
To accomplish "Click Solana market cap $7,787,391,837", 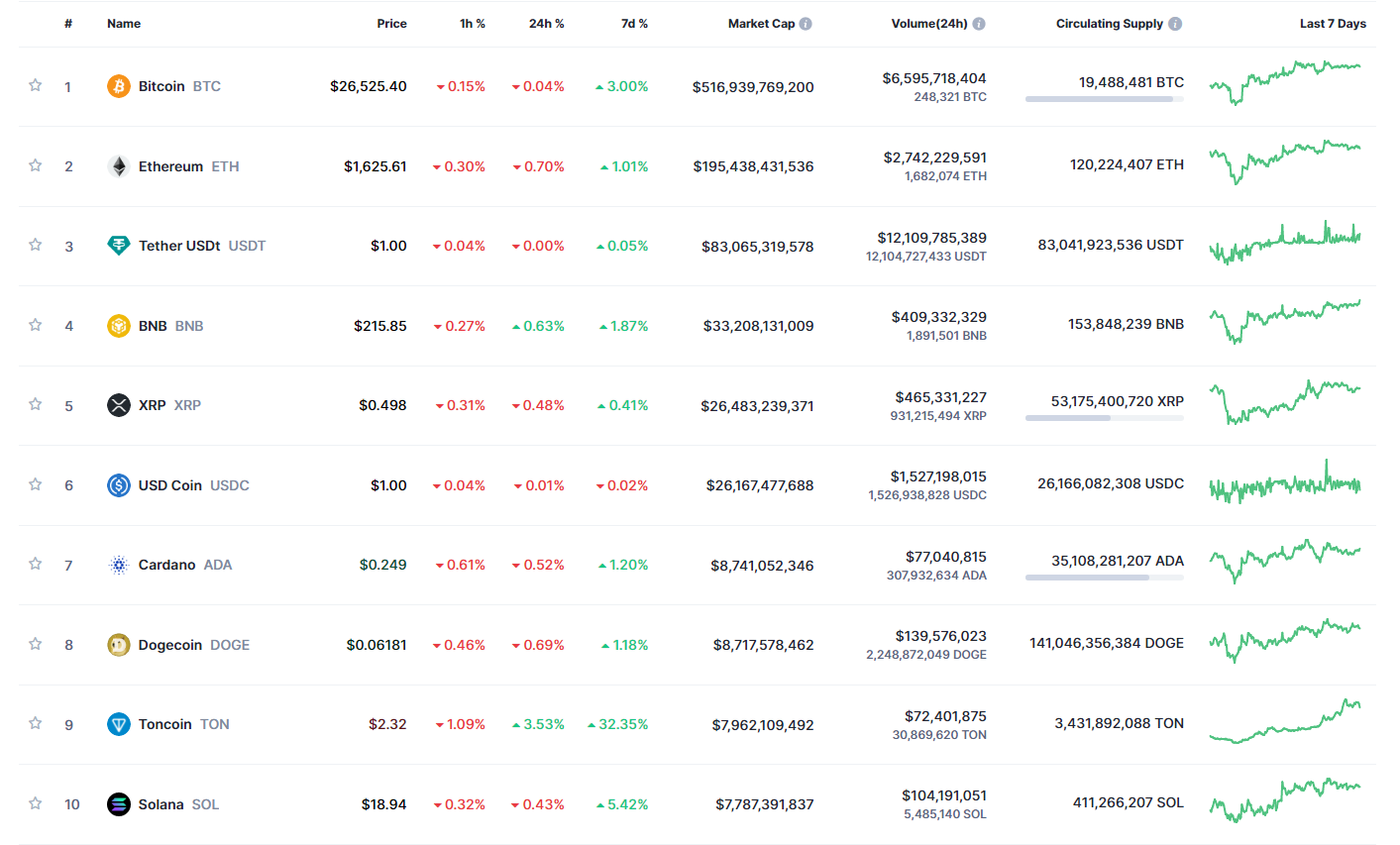I will click(765, 804).
